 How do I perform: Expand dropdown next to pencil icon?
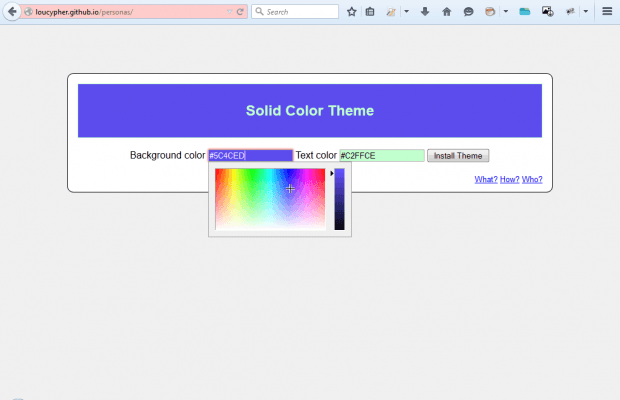pyautogui.click(x=406, y=11)
